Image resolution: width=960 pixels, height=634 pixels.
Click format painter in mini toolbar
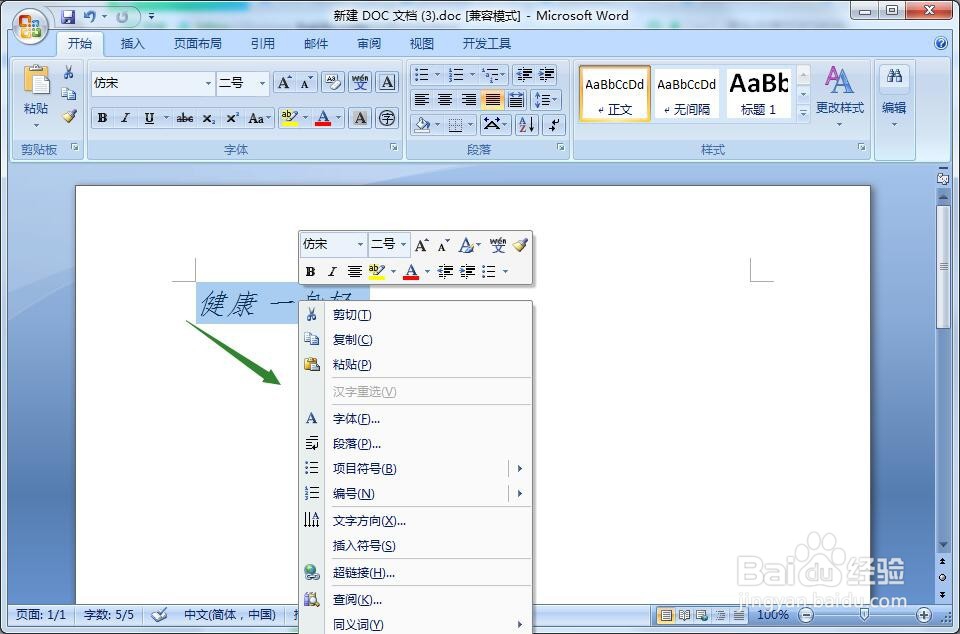520,245
